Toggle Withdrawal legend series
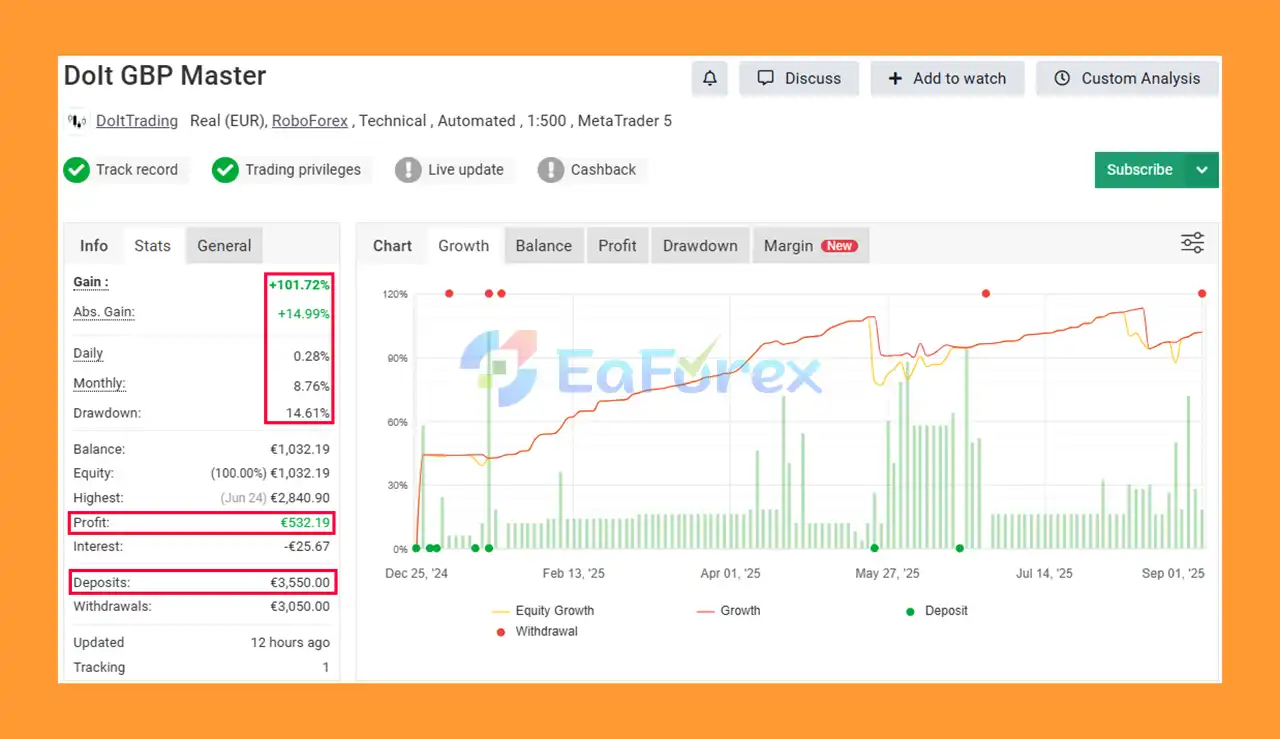This screenshot has height=739, width=1280. click(x=536, y=632)
